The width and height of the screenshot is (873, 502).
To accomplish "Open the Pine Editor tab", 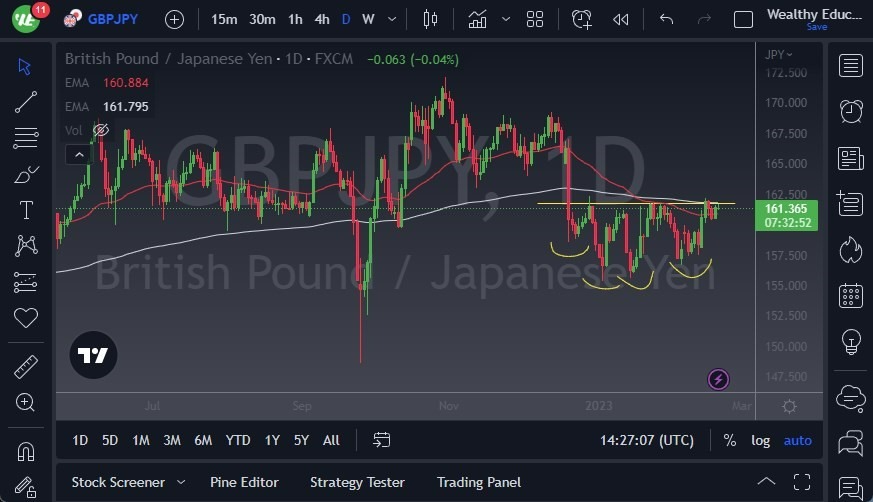I will tap(244, 482).
